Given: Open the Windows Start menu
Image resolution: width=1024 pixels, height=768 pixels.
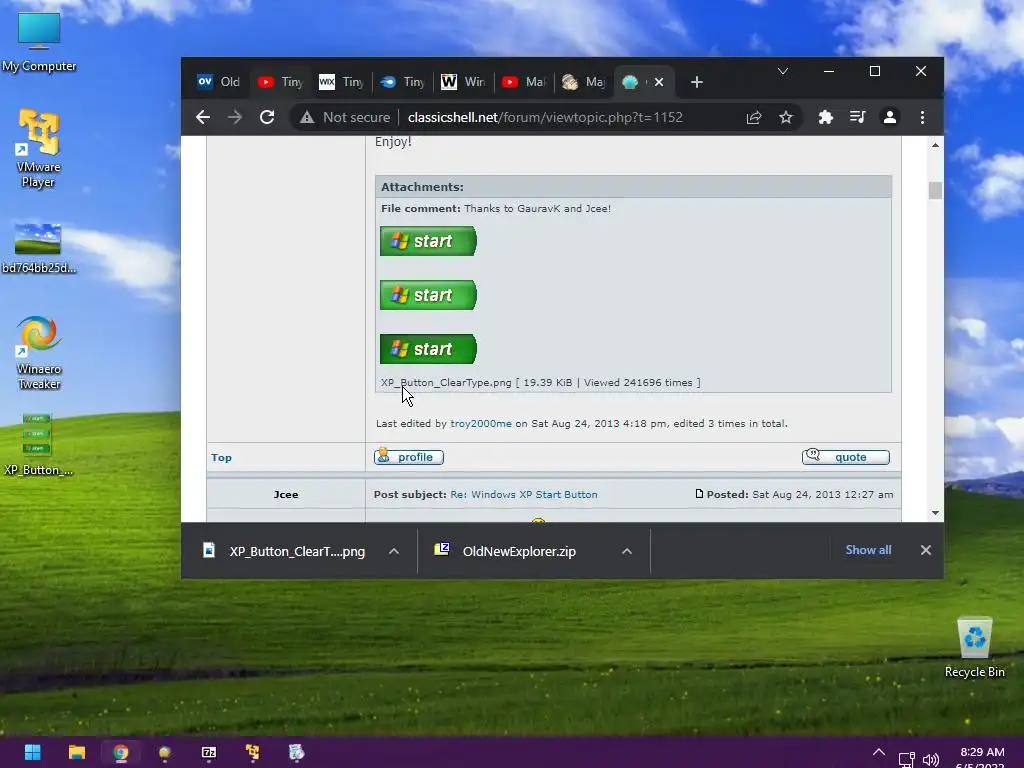Looking at the screenshot, I should (32, 752).
